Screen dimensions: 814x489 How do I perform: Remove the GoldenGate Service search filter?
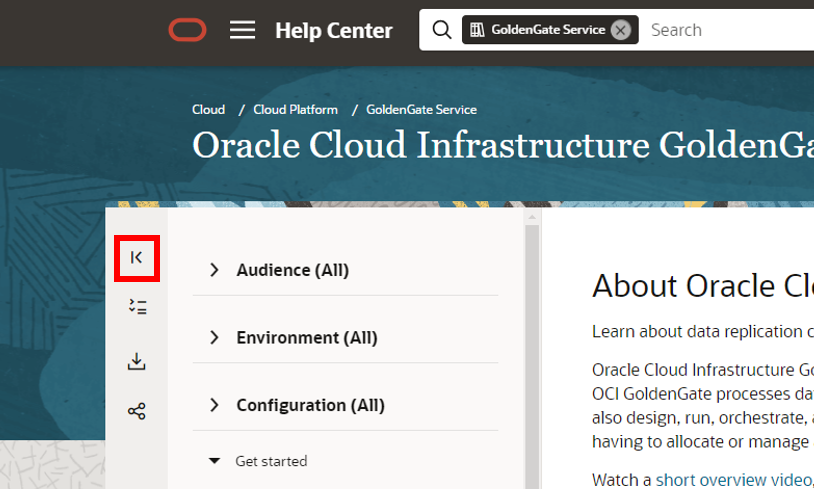tap(620, 30)
